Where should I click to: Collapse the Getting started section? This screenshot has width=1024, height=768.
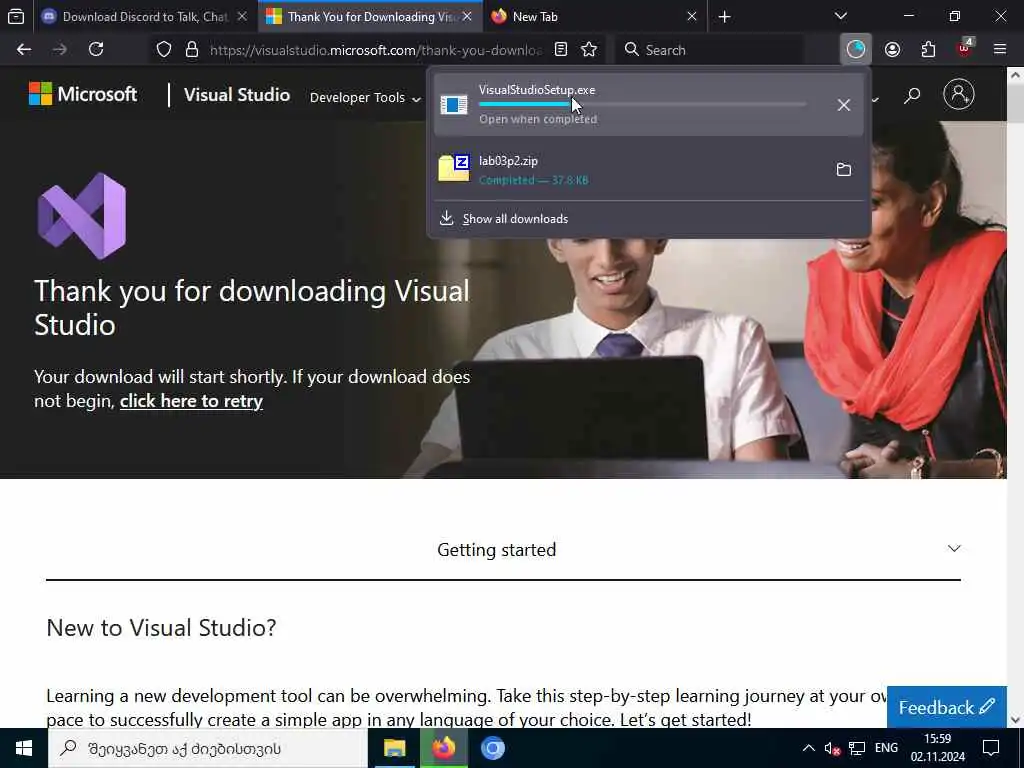tap(954, 549)
